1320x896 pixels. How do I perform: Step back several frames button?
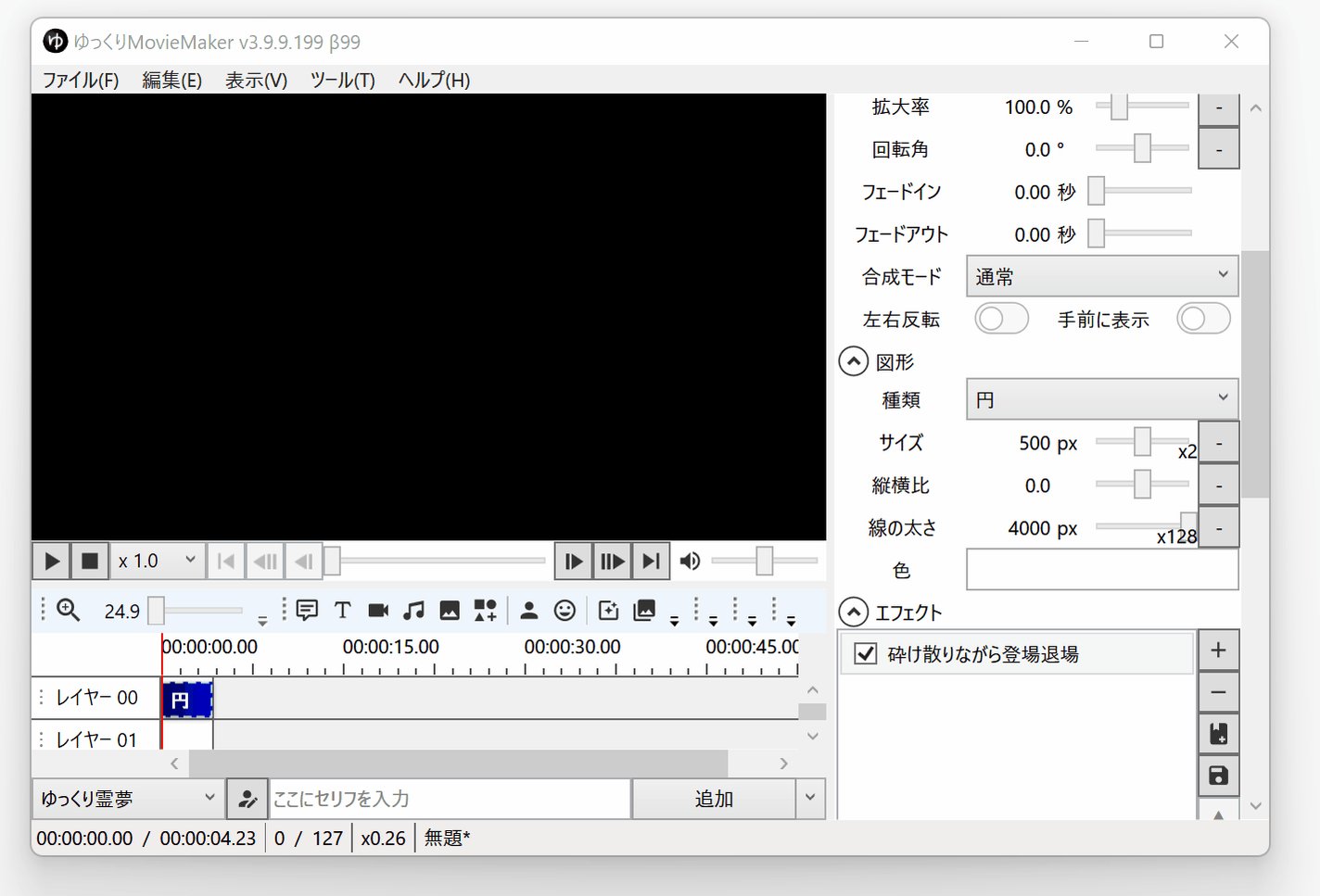265,561
